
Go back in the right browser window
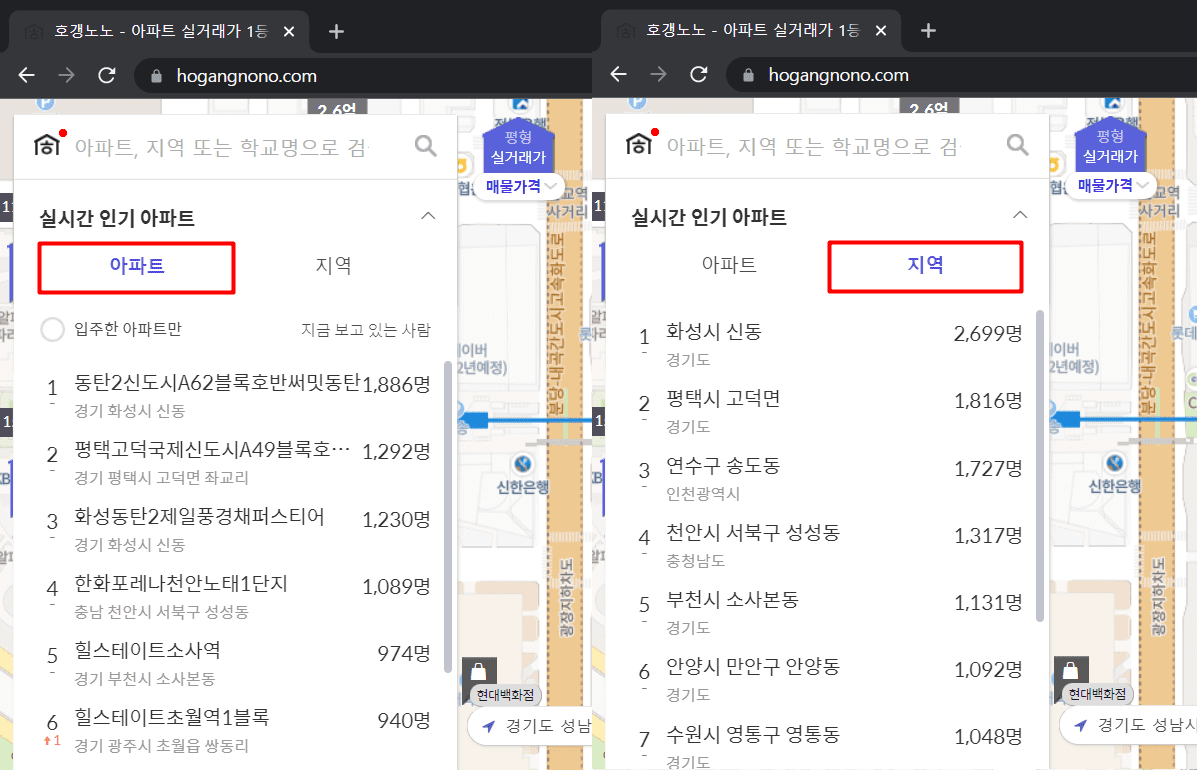(x=618, y=75)
